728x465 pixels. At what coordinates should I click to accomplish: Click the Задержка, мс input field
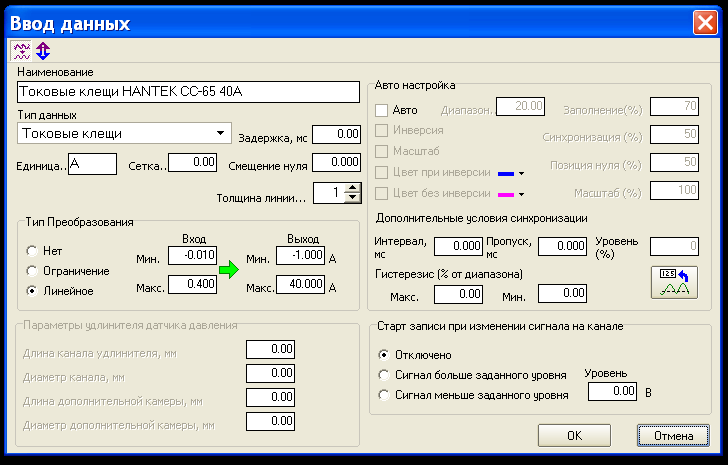(x=336, y=135)
